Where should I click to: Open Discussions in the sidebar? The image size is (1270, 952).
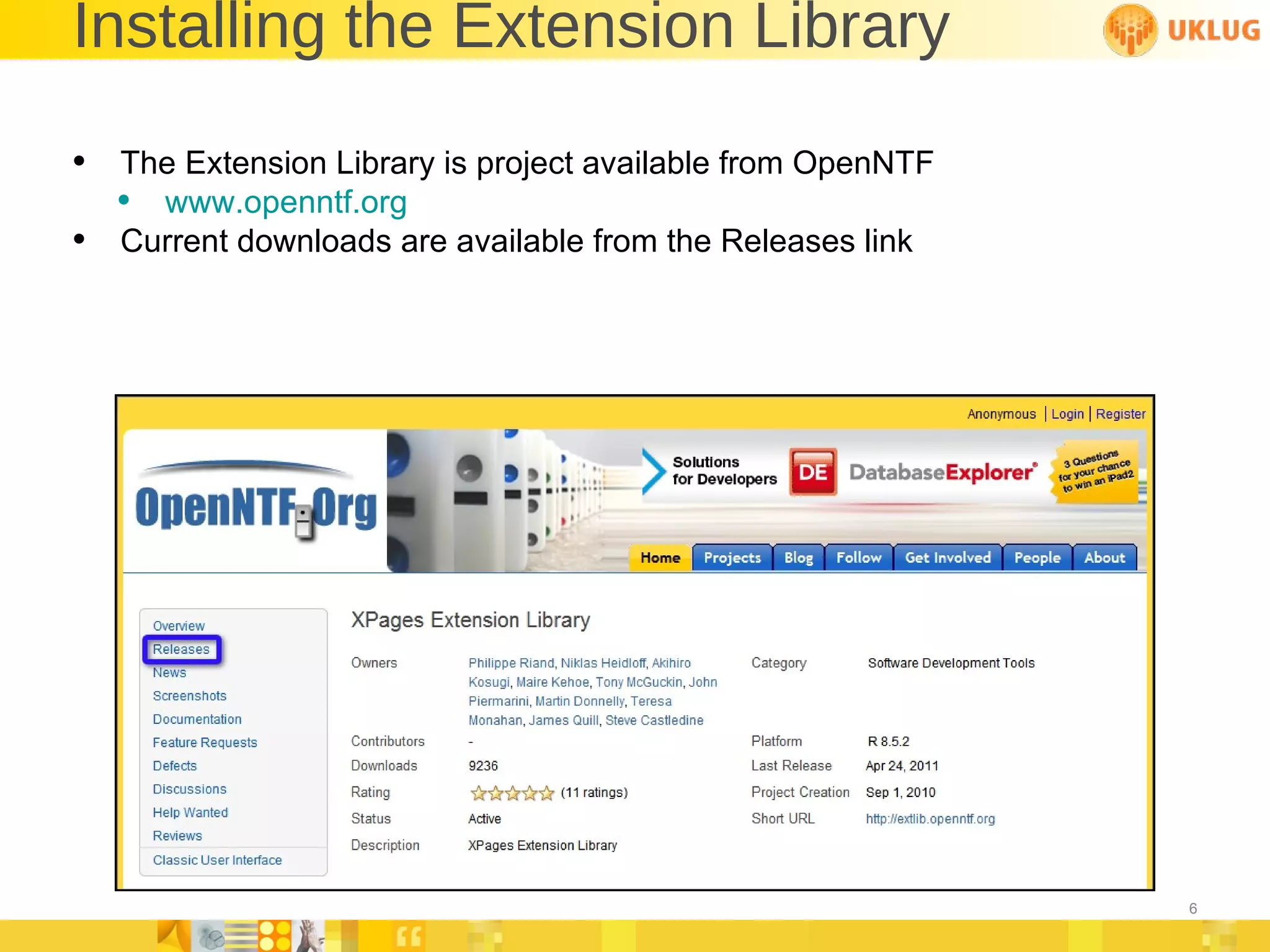[x=189, y=790]
